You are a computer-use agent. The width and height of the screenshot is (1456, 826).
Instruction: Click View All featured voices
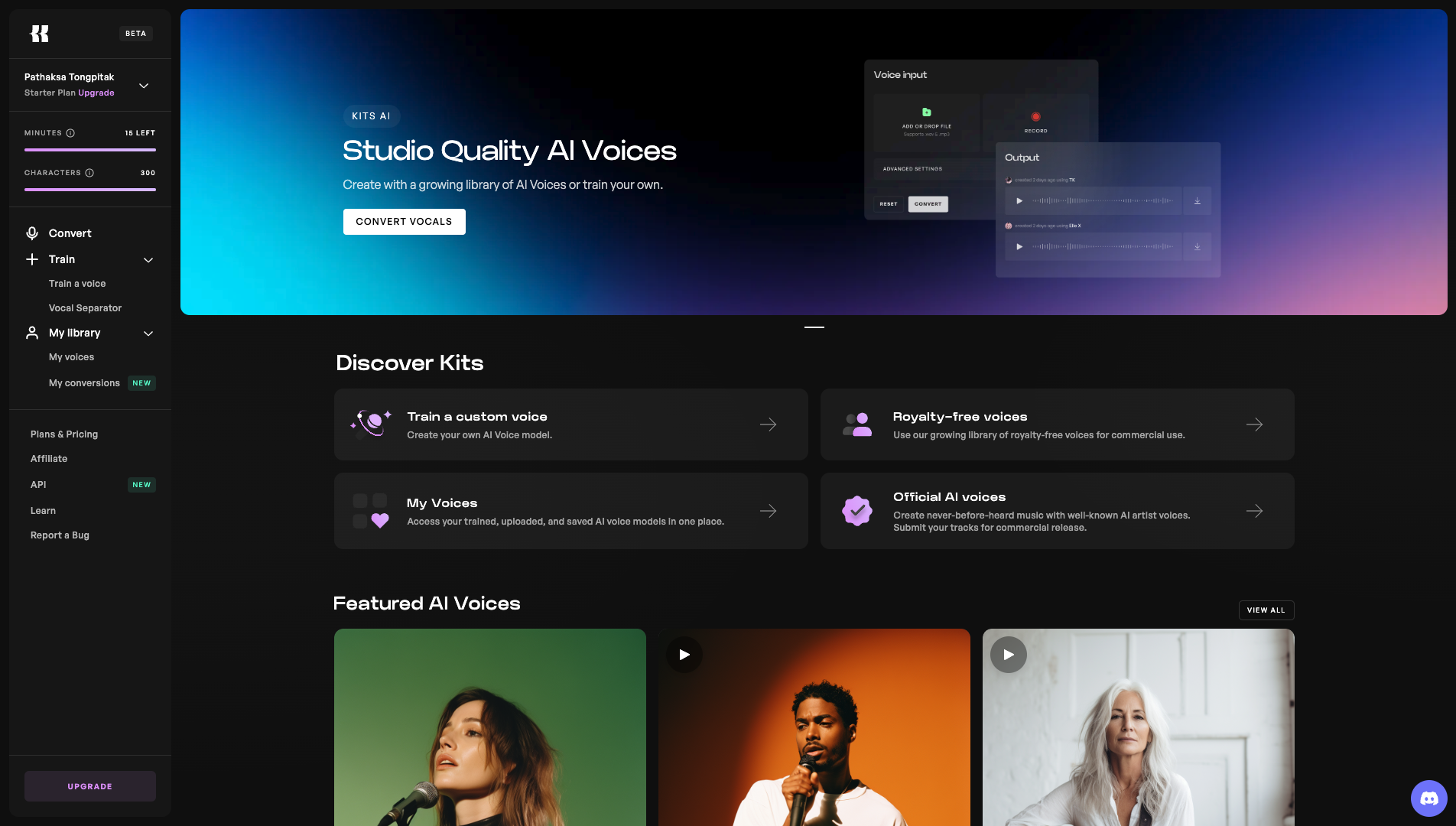click(x=1266, y=610)
